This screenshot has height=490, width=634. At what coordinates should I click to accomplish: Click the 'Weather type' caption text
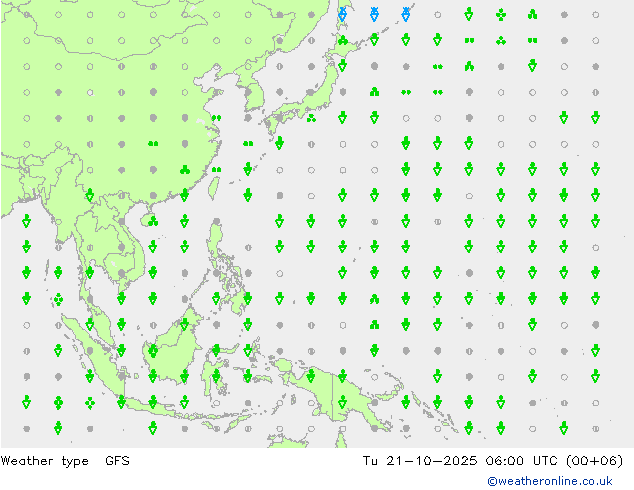tap(44, 461)
